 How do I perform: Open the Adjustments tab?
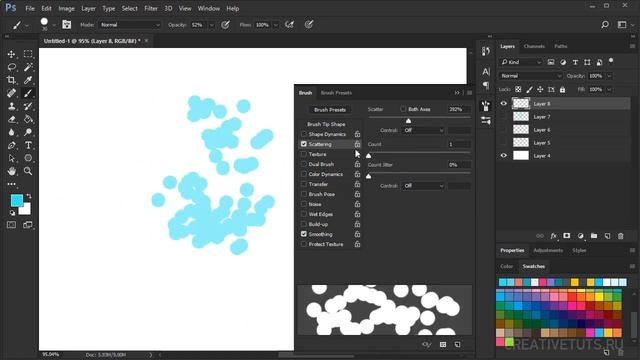(548, 250)
